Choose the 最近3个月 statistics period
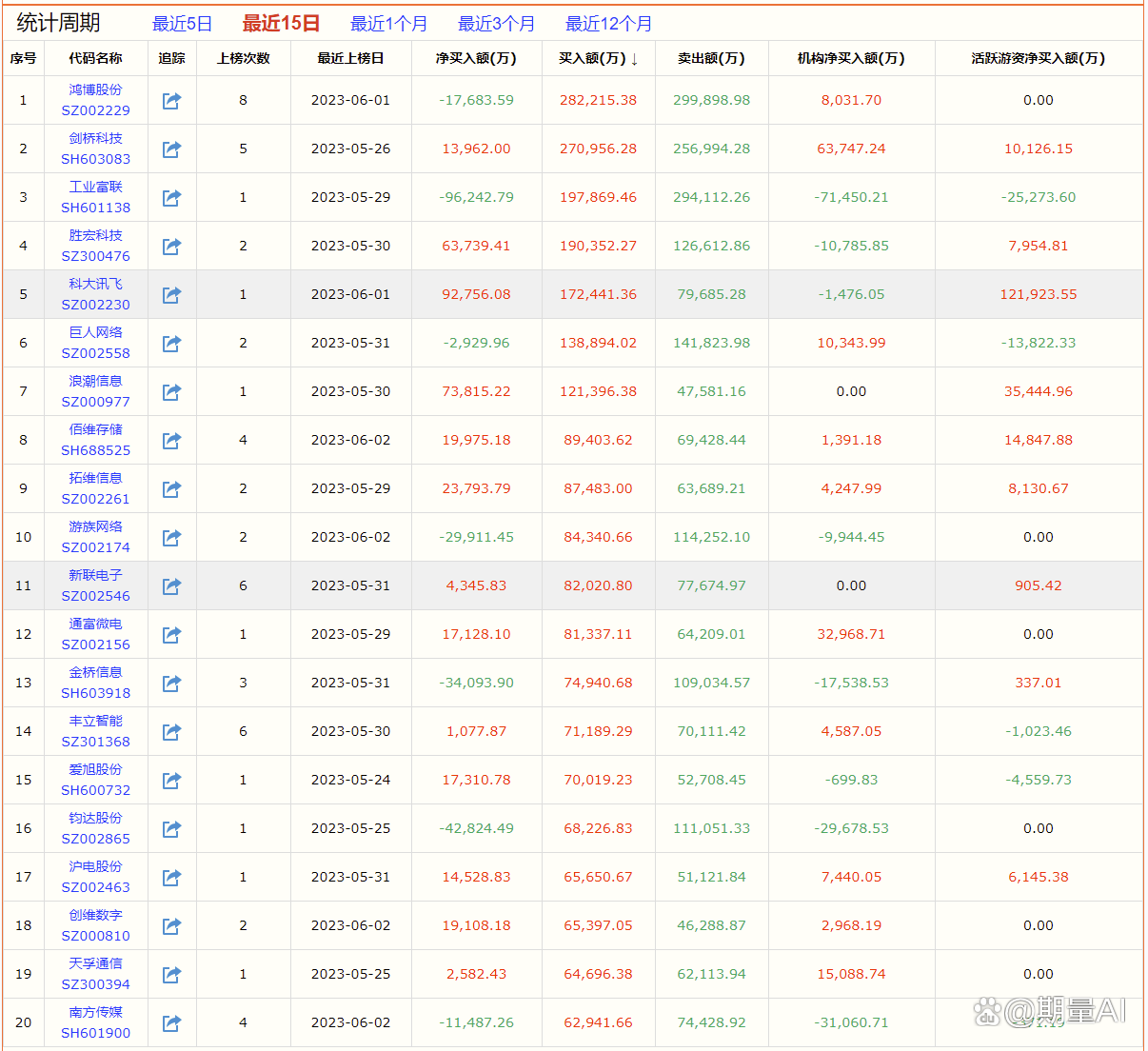 coord(496,24)
